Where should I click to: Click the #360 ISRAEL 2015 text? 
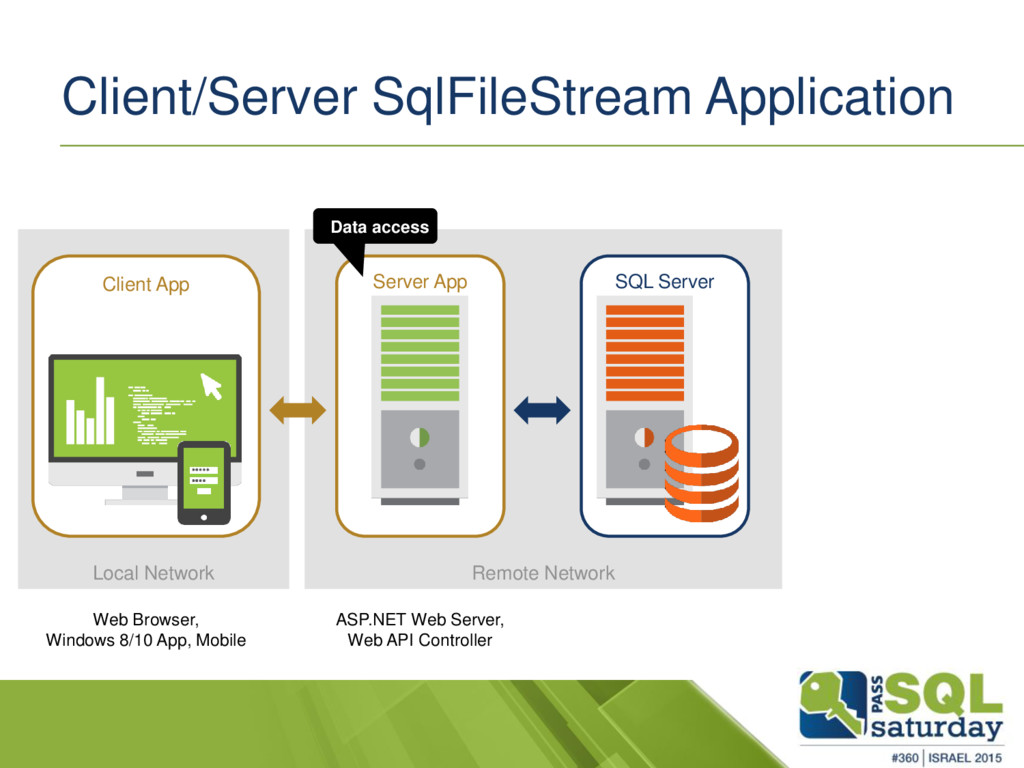click(x=946, y=758)
